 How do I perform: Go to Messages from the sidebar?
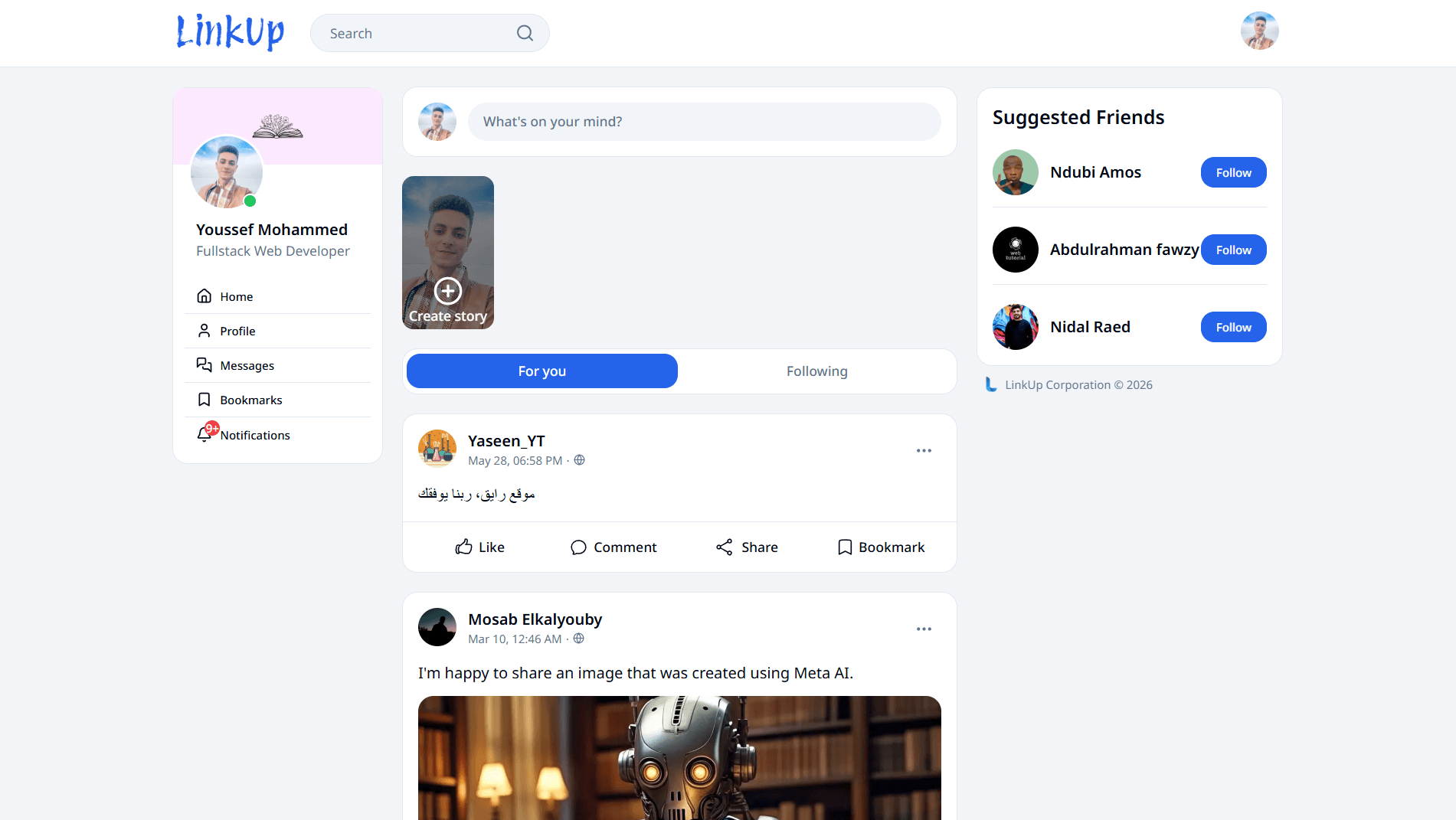246,365
